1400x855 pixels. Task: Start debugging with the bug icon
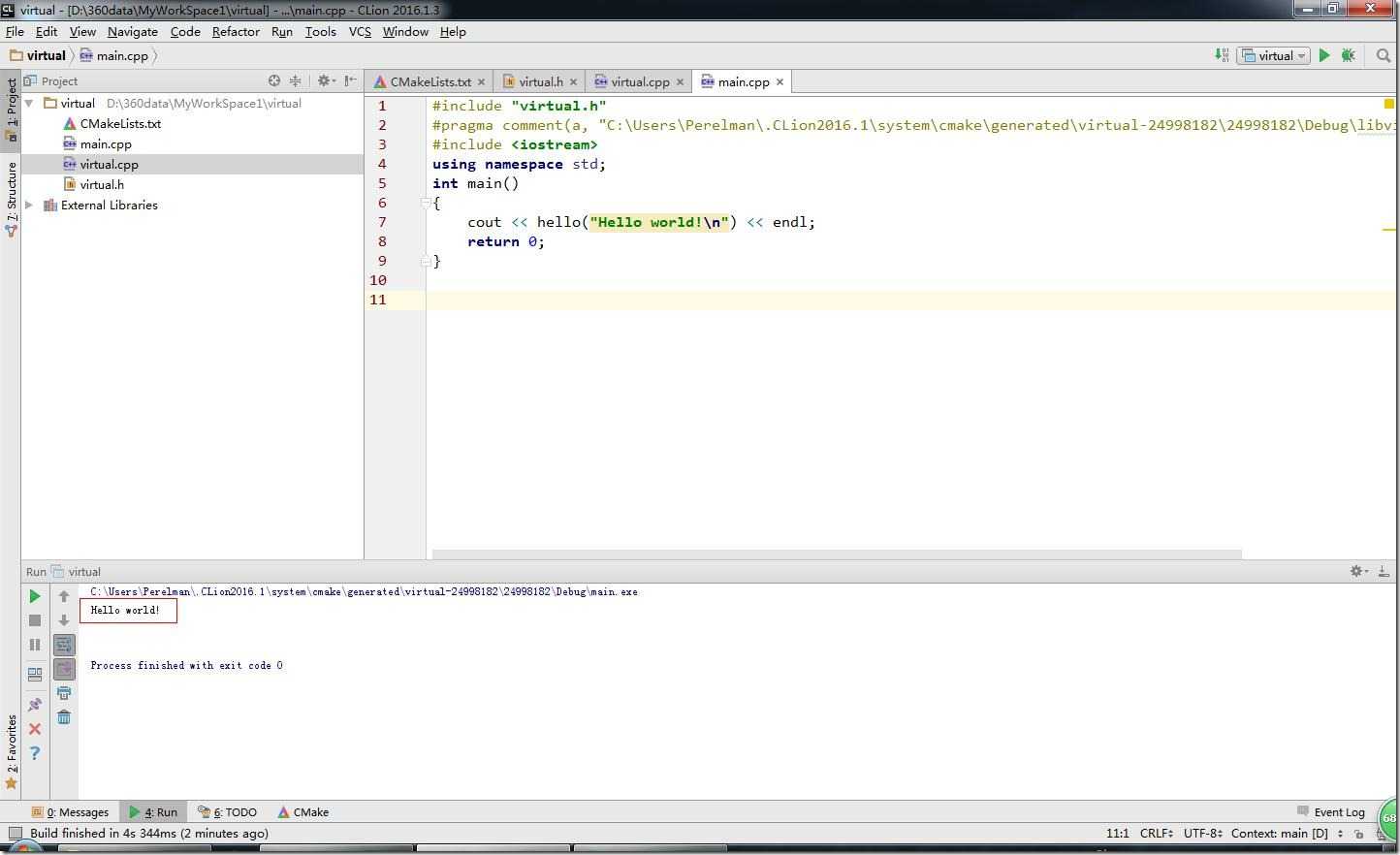1348,55
